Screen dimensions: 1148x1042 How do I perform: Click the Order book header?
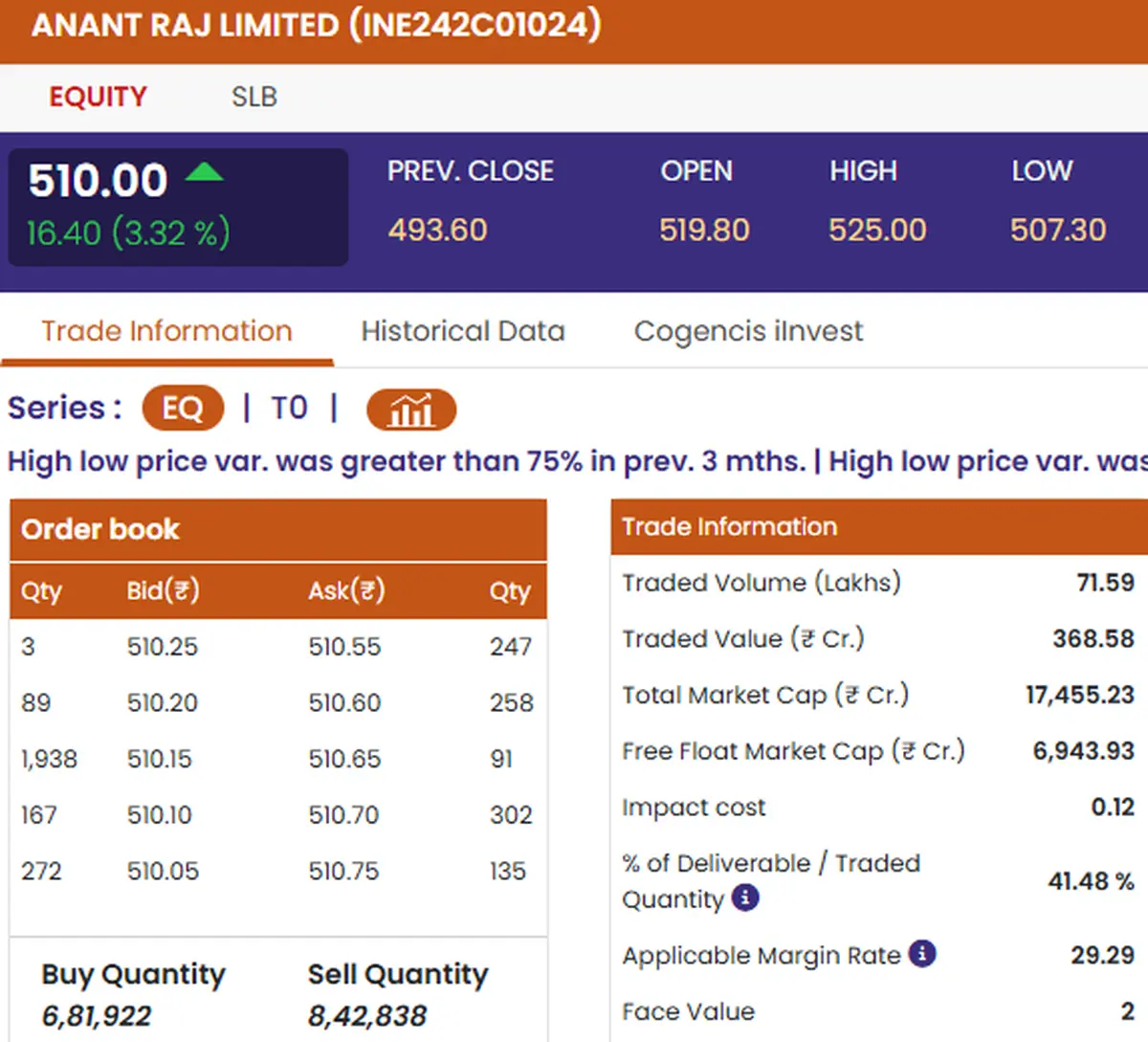(x=278, y=530)
